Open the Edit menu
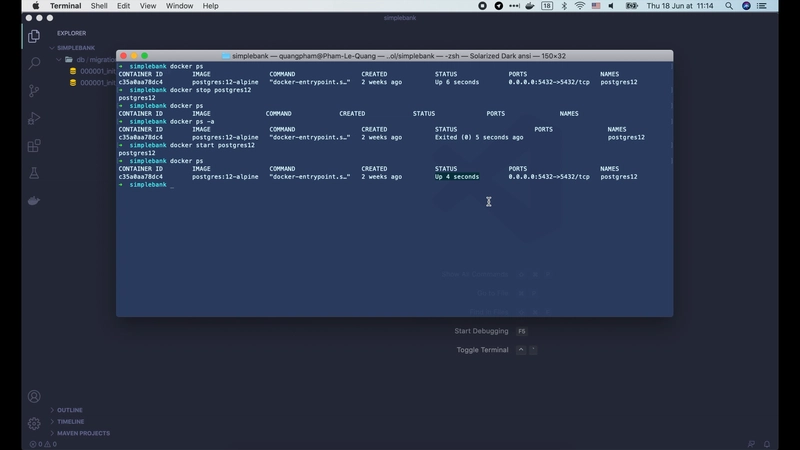This screenshot has width=800, height=450. 123,6
